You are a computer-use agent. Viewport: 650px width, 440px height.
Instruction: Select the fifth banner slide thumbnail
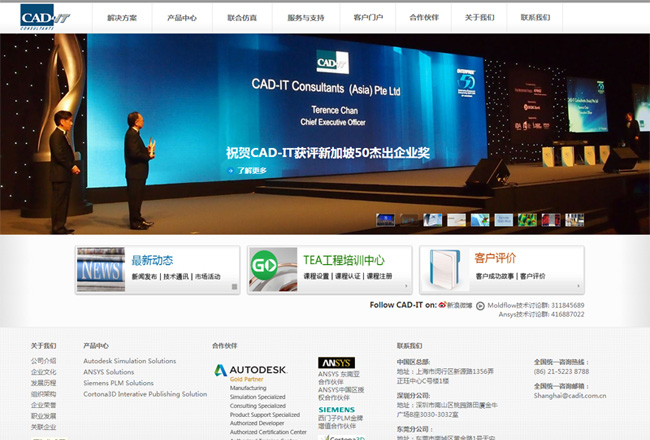(480, 220)
